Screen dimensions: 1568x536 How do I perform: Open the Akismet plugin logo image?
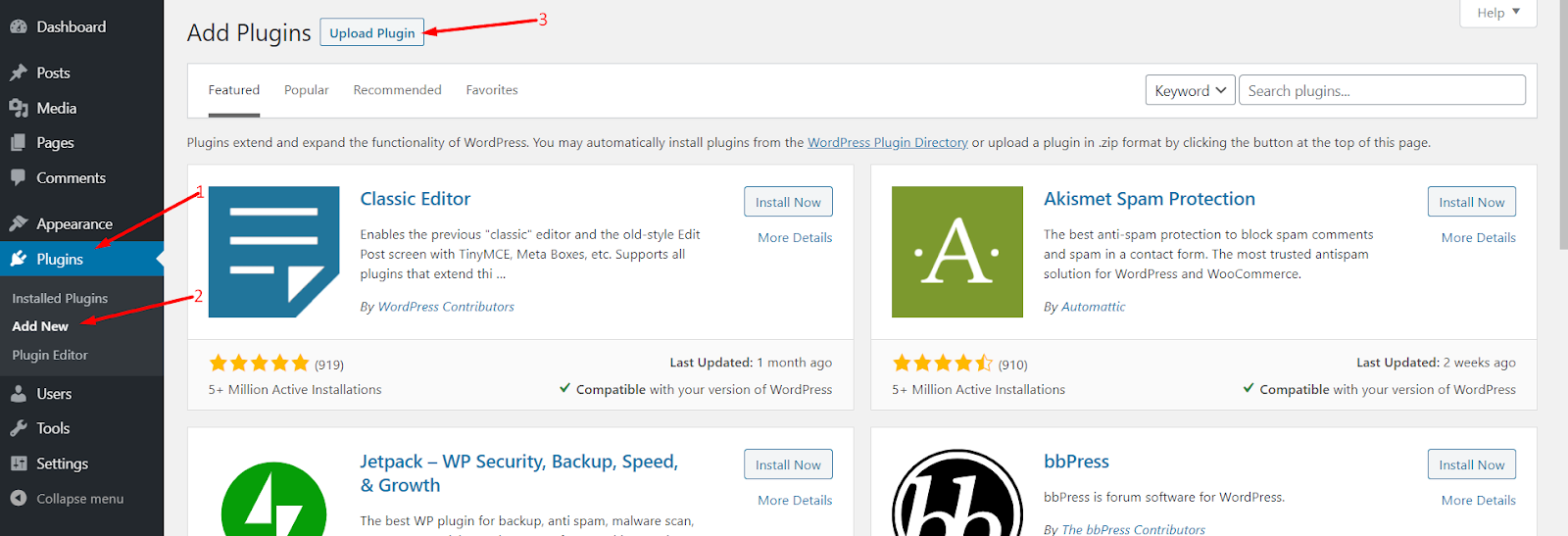956,252
